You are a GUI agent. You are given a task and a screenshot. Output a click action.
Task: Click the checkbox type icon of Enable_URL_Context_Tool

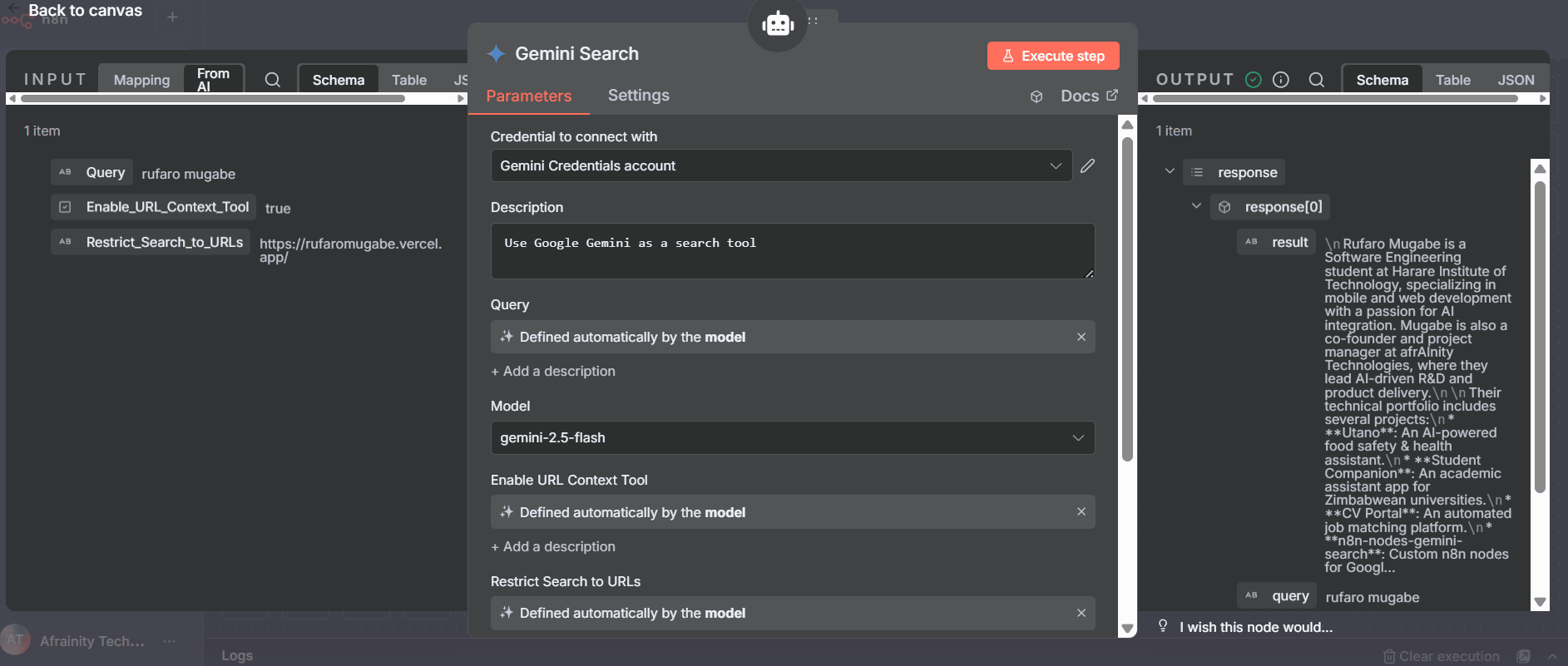point(65,207)
